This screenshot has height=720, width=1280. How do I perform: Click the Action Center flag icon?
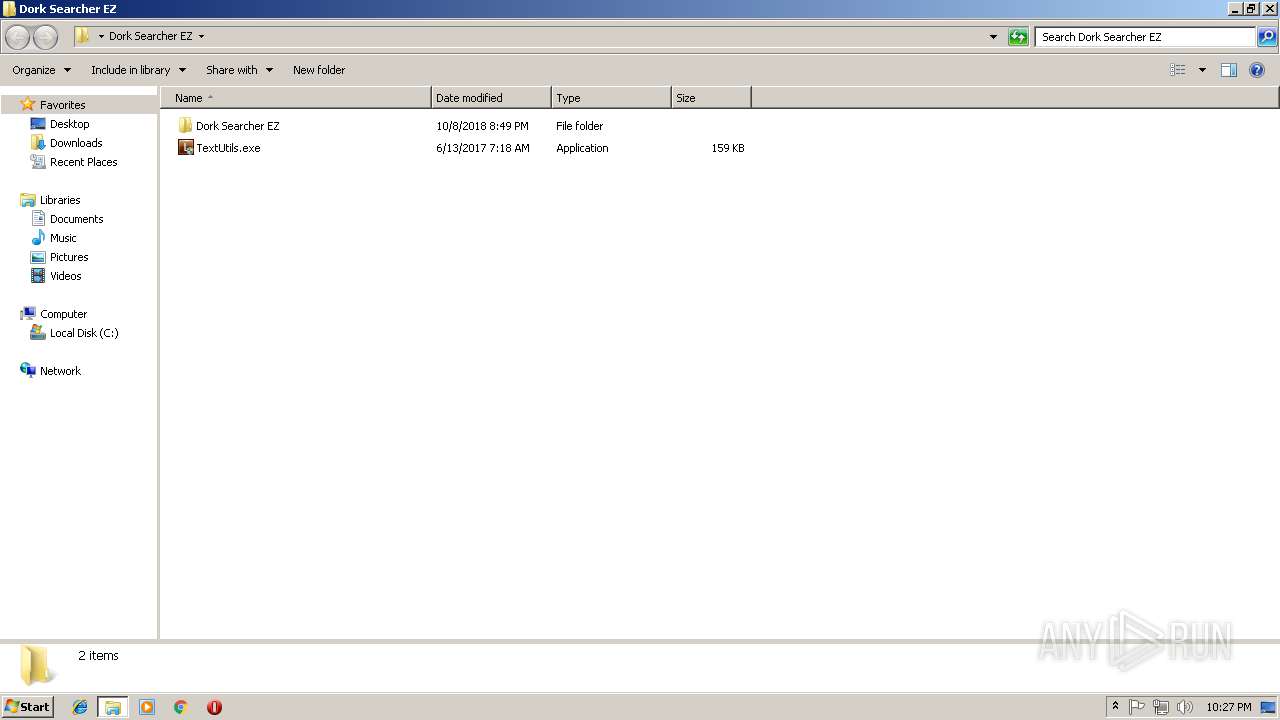pyautogui.click(x=1137, y=707)
